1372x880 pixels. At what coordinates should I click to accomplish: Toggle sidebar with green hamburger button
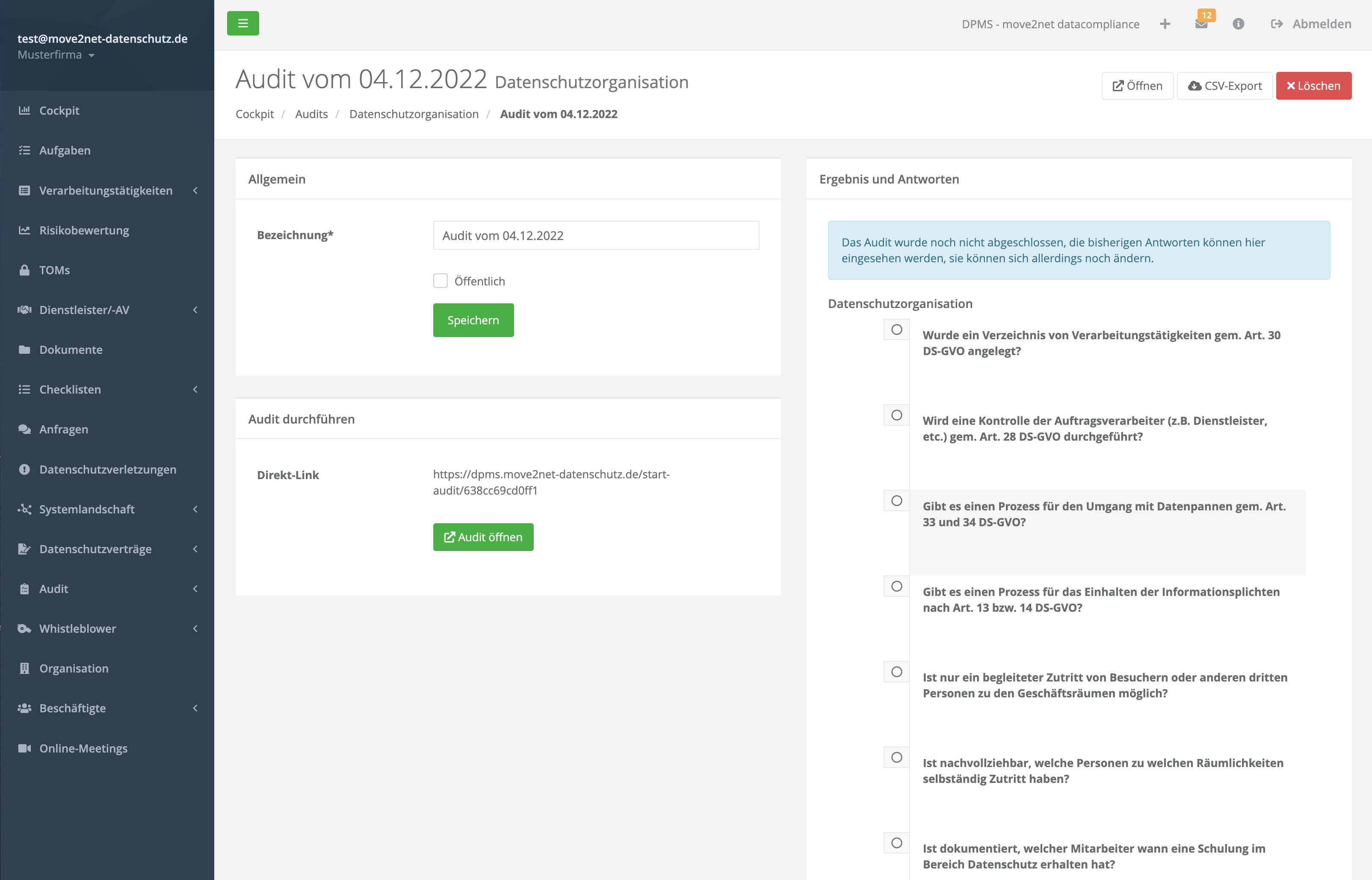243,24
